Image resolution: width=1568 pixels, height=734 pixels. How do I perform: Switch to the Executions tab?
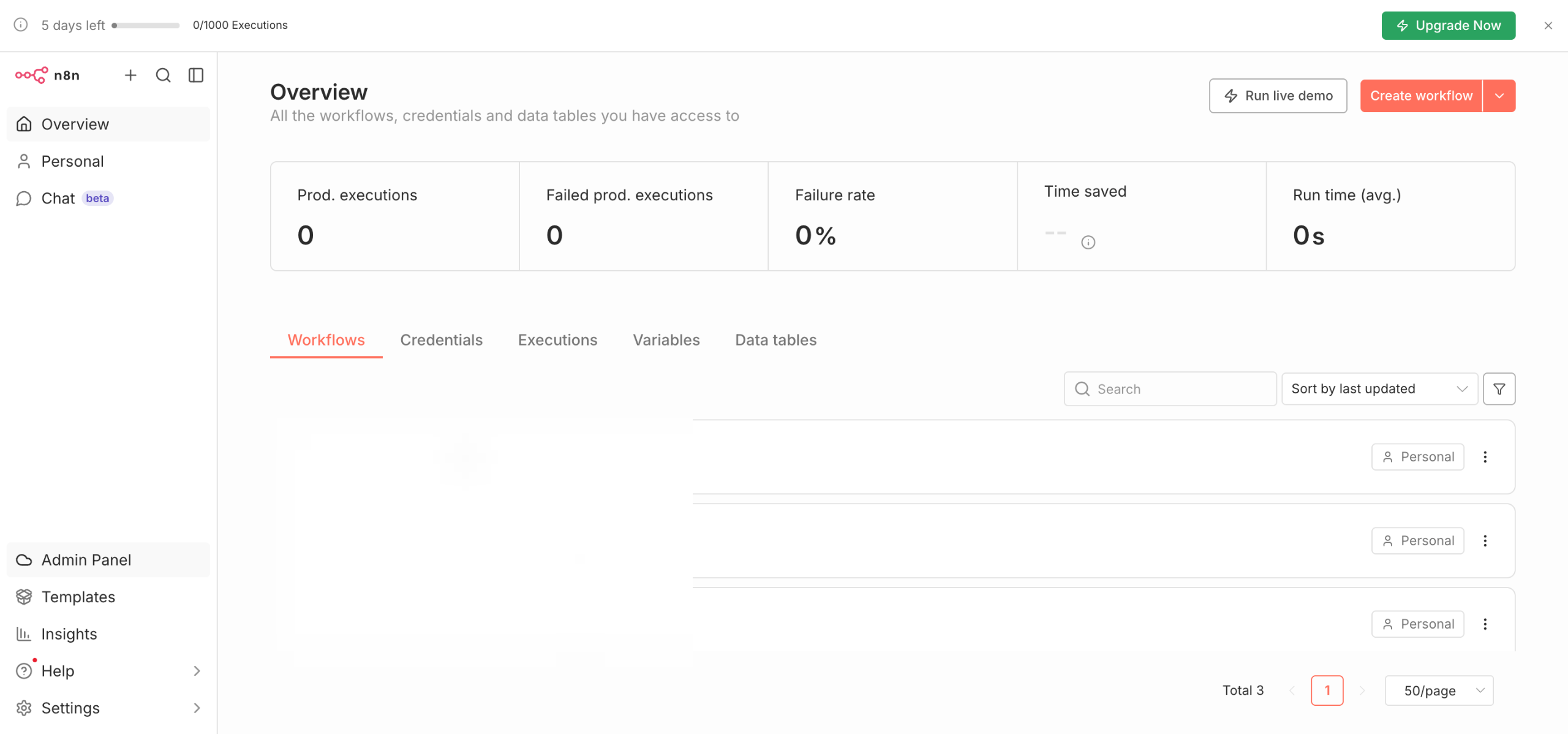tap(557, 340)
